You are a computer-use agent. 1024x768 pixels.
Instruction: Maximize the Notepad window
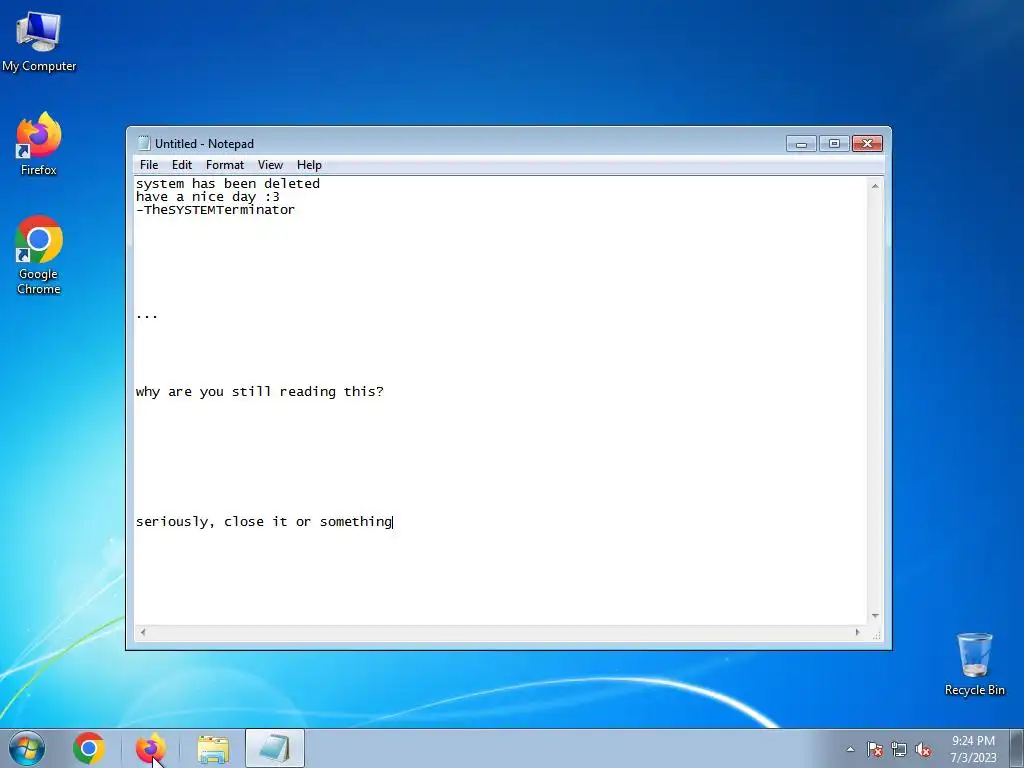[834, 143]
